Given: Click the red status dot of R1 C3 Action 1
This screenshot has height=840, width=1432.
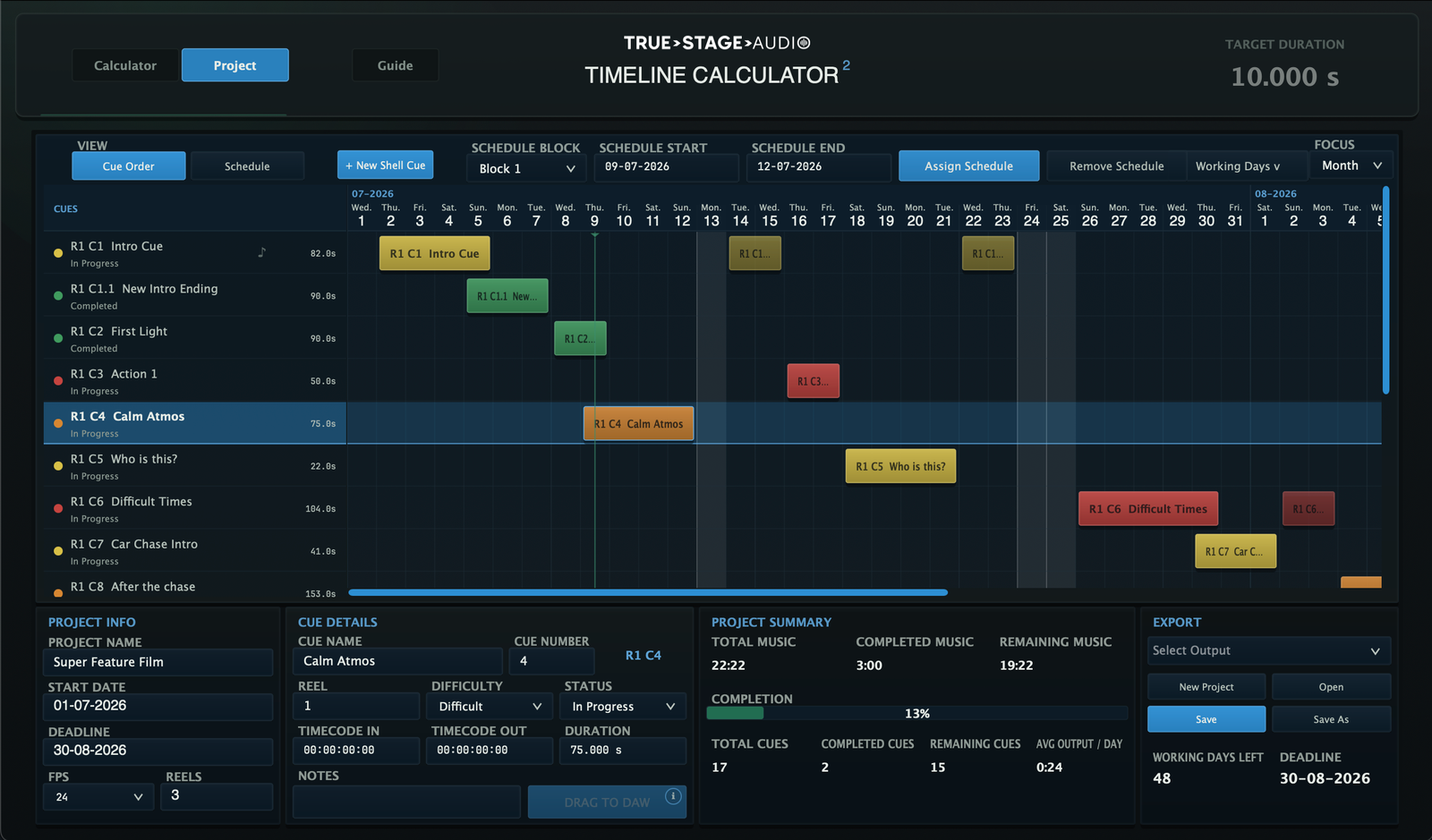Looking at the screenshot, I should (58, 381).
